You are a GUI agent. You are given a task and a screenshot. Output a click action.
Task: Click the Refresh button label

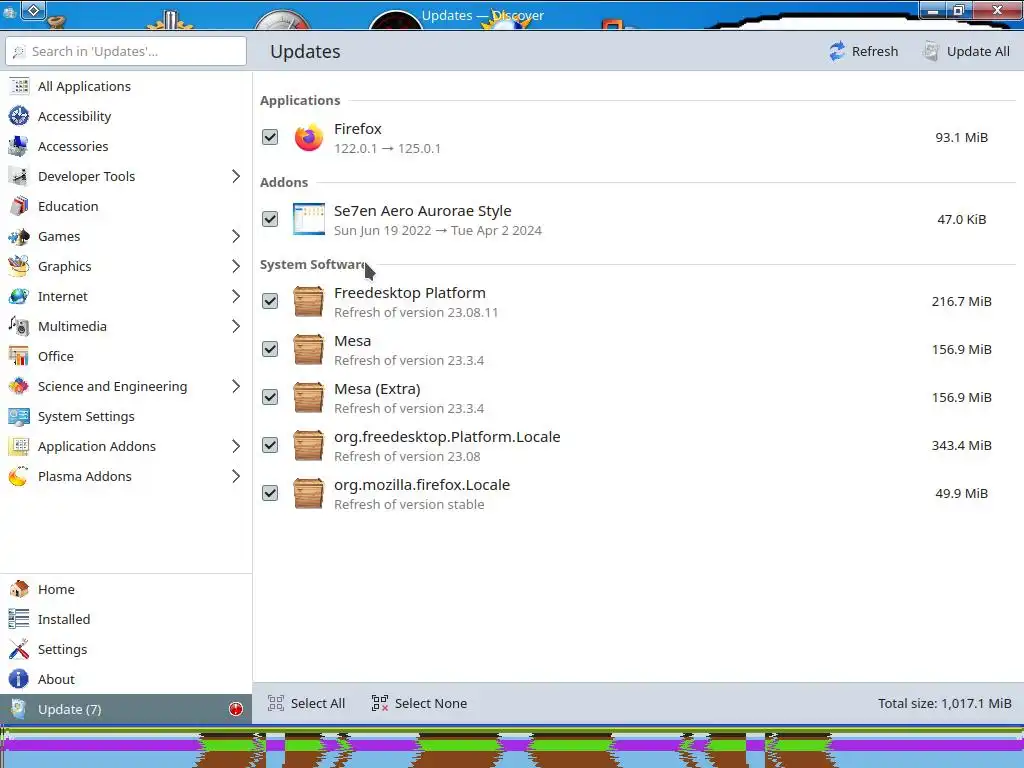click(x=875, y=51)
